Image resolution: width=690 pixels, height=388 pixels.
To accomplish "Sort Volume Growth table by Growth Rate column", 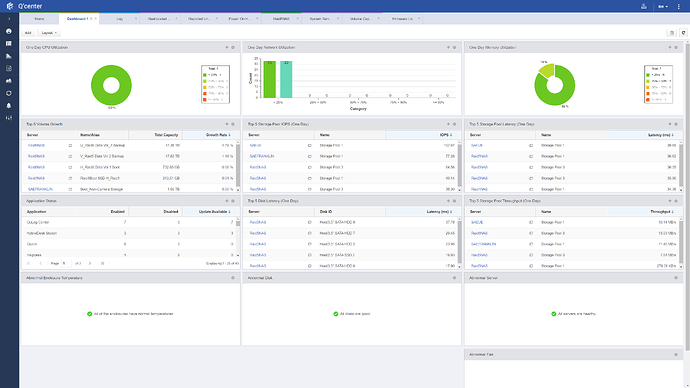I will click(x=209, y=135).
